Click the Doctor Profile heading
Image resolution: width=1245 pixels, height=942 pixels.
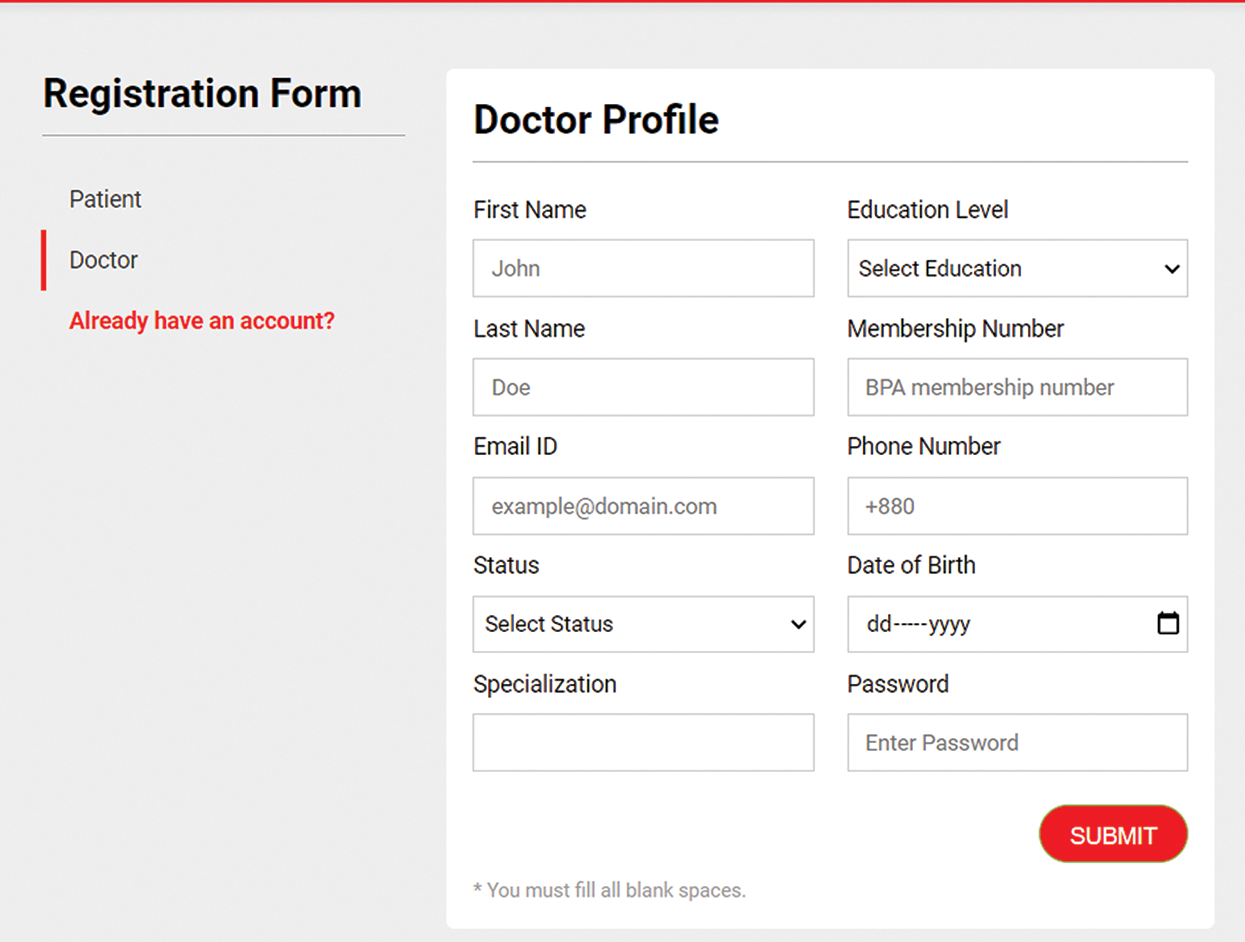point(596,120)
